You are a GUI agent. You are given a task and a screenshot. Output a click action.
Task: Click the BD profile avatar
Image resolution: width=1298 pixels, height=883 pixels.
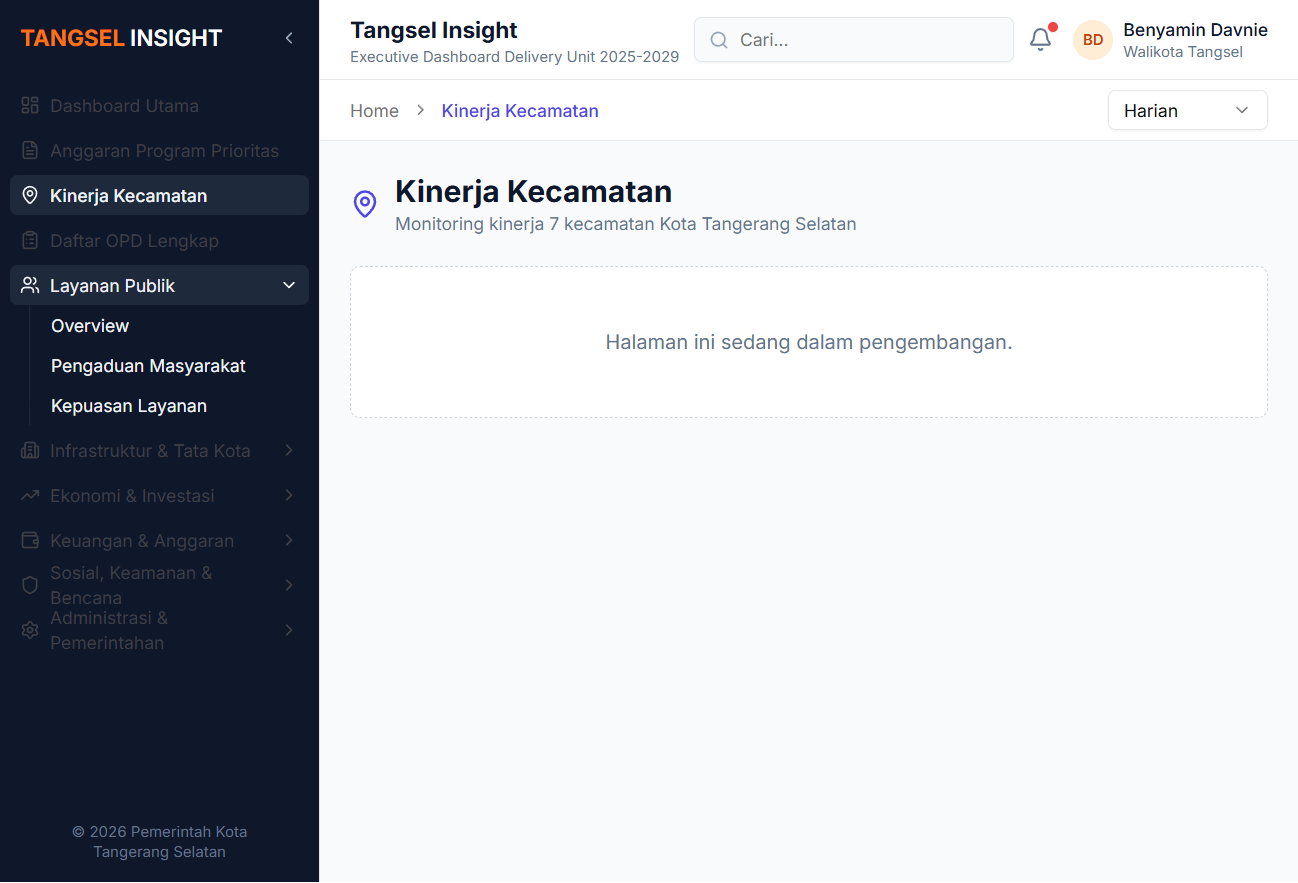pyautogui.click(x=1092, y=39)
